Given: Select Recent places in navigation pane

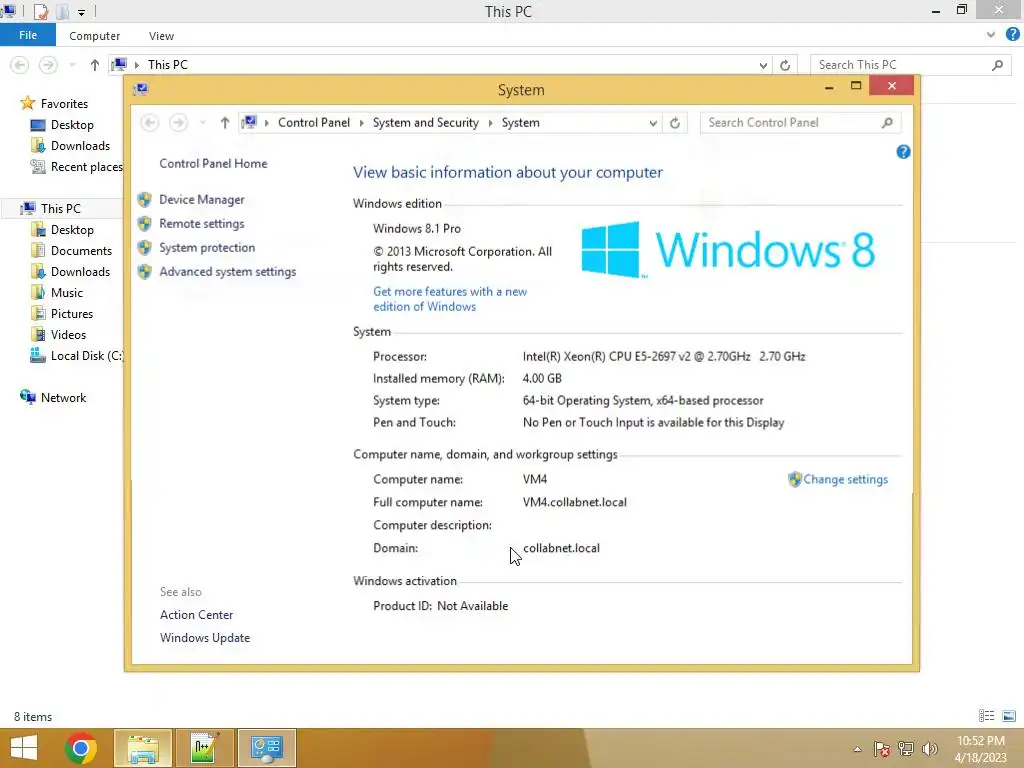Looking at the screenshot, I should (86, 167).
